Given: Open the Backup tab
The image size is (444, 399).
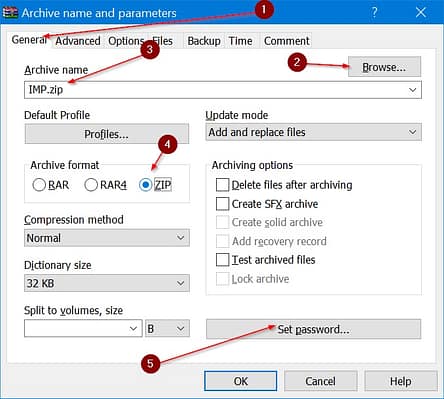Looking at the screenshot, I should click(204, 41).
